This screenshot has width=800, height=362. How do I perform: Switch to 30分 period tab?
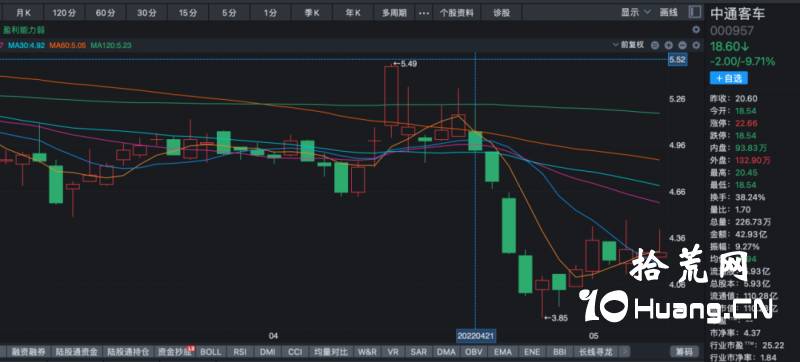pos(146,13)
